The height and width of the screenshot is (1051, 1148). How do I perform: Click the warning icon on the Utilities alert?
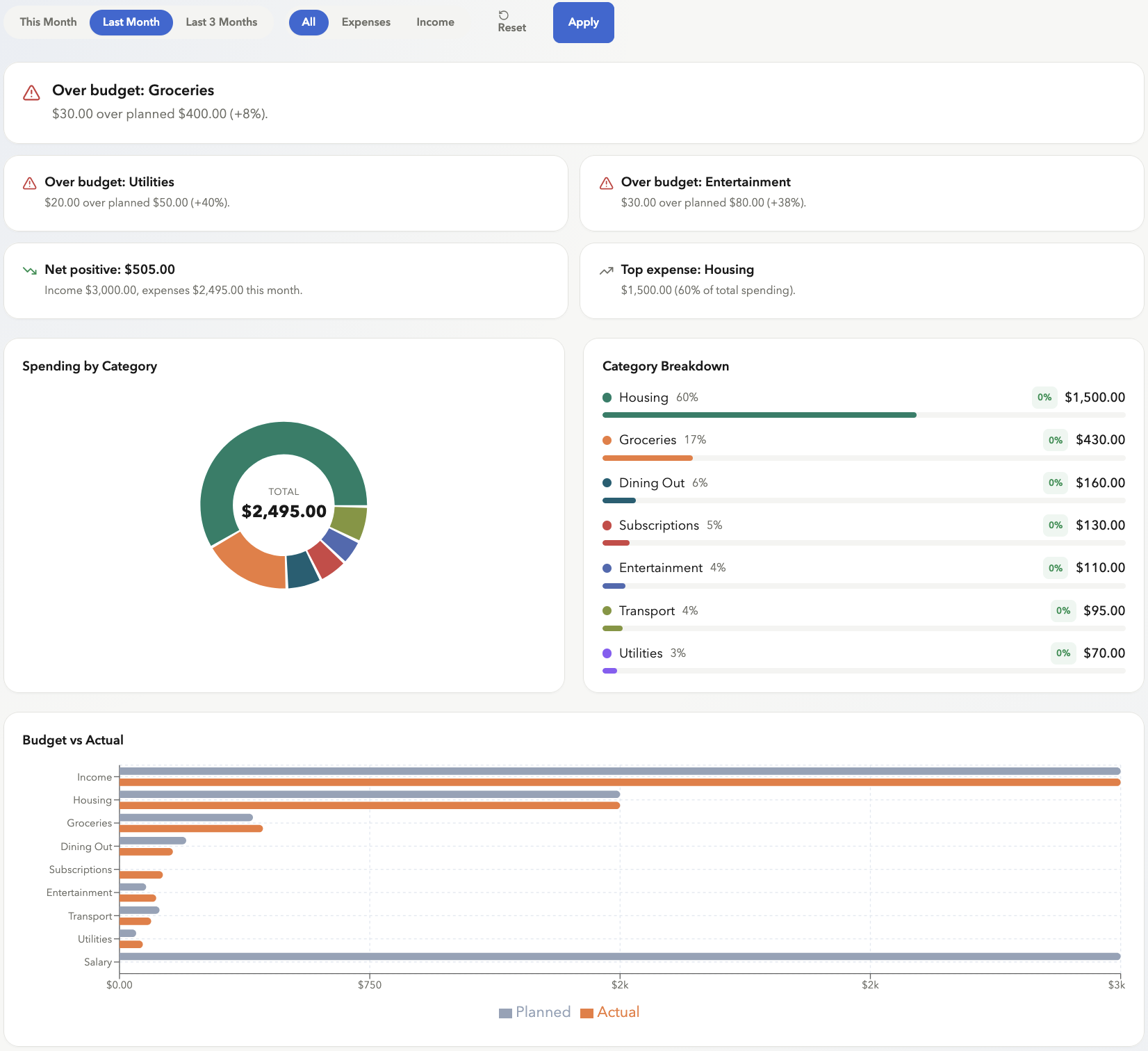(x=29, y=183)
